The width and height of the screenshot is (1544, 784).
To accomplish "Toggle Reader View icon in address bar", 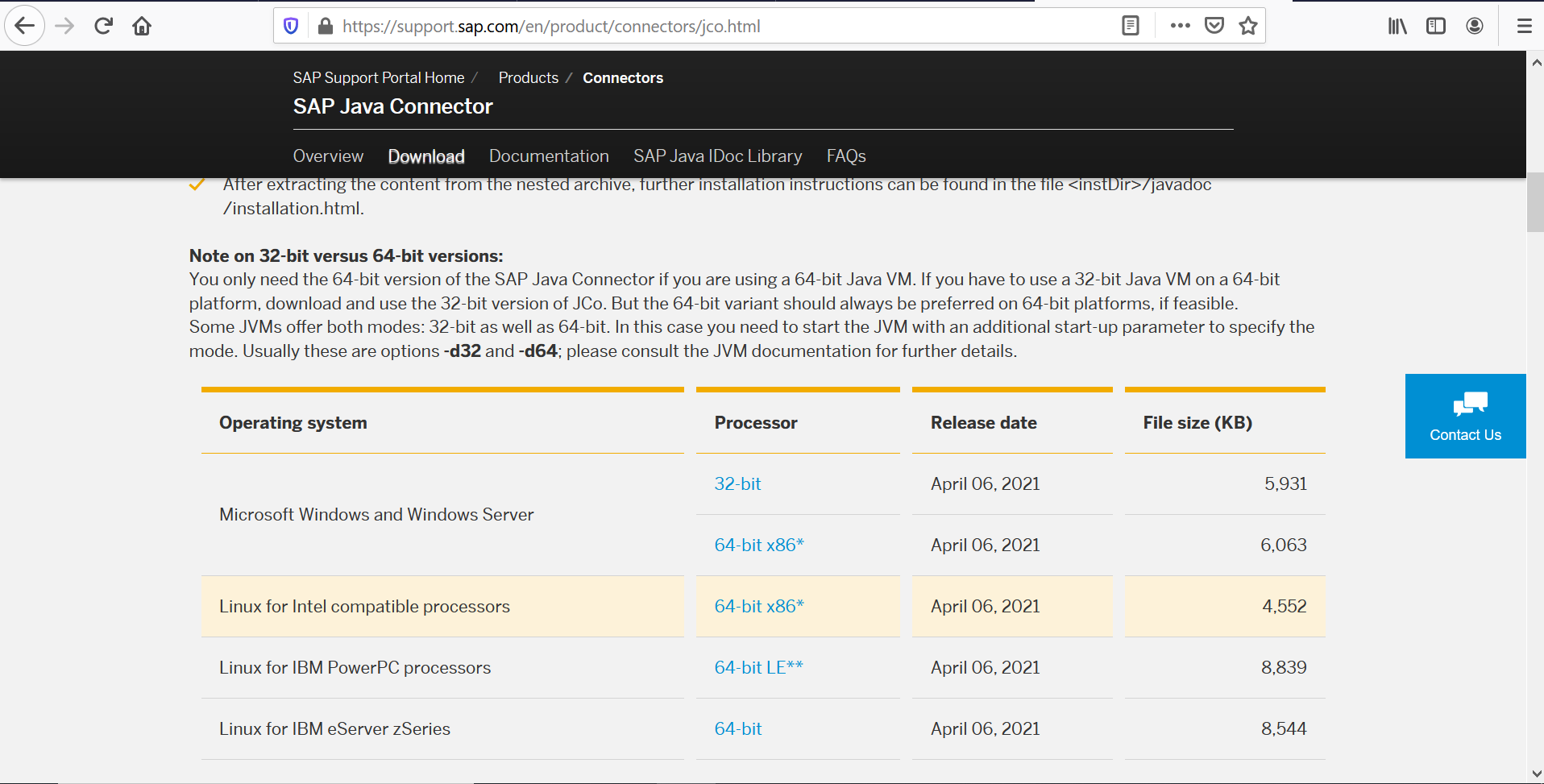I will tap(1131, 26).
